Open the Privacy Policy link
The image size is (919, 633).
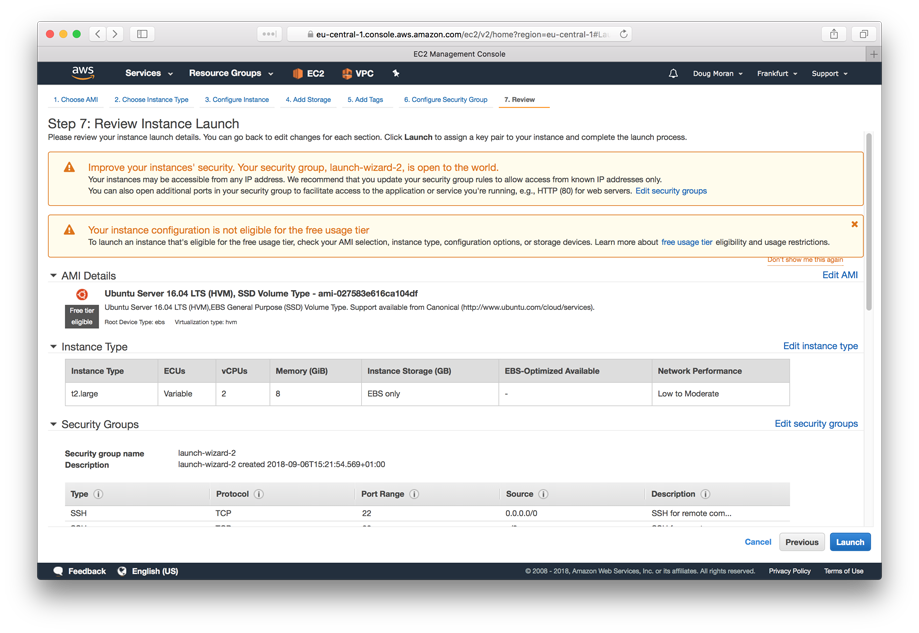(789, 571)
